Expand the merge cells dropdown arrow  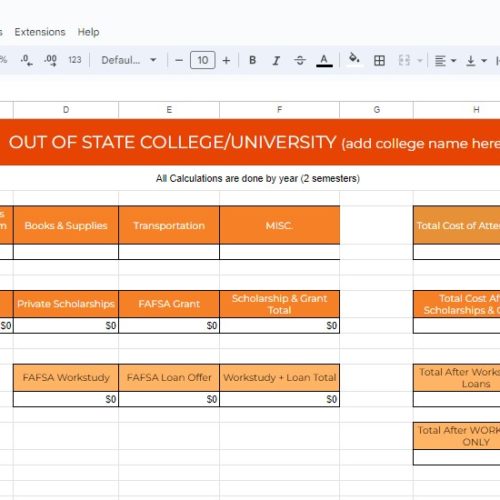point(420,61)
